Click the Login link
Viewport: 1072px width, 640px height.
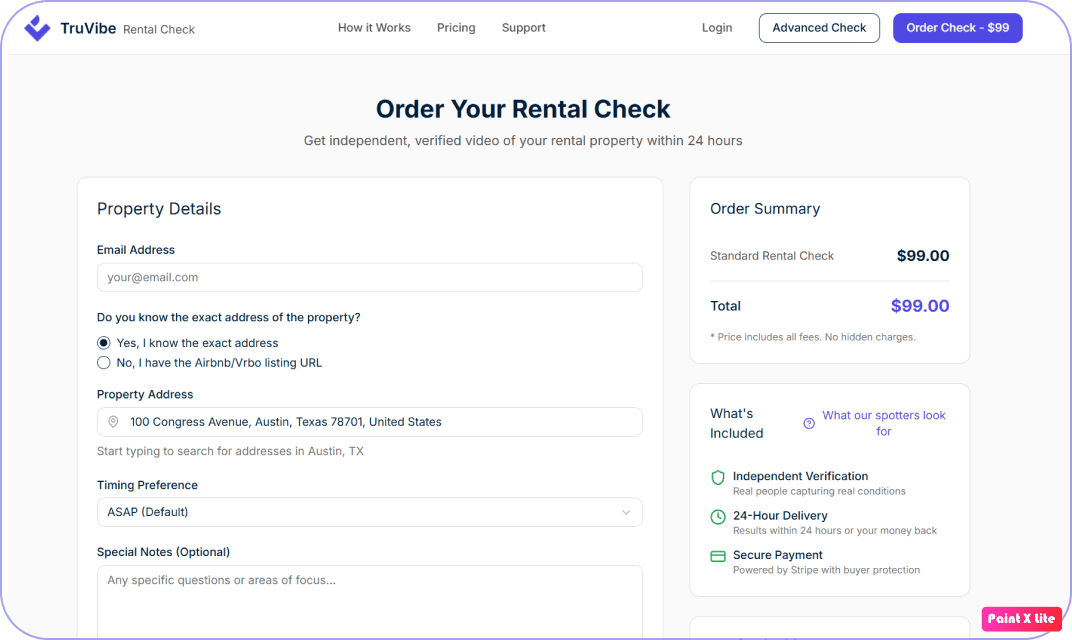pos(717,28)
